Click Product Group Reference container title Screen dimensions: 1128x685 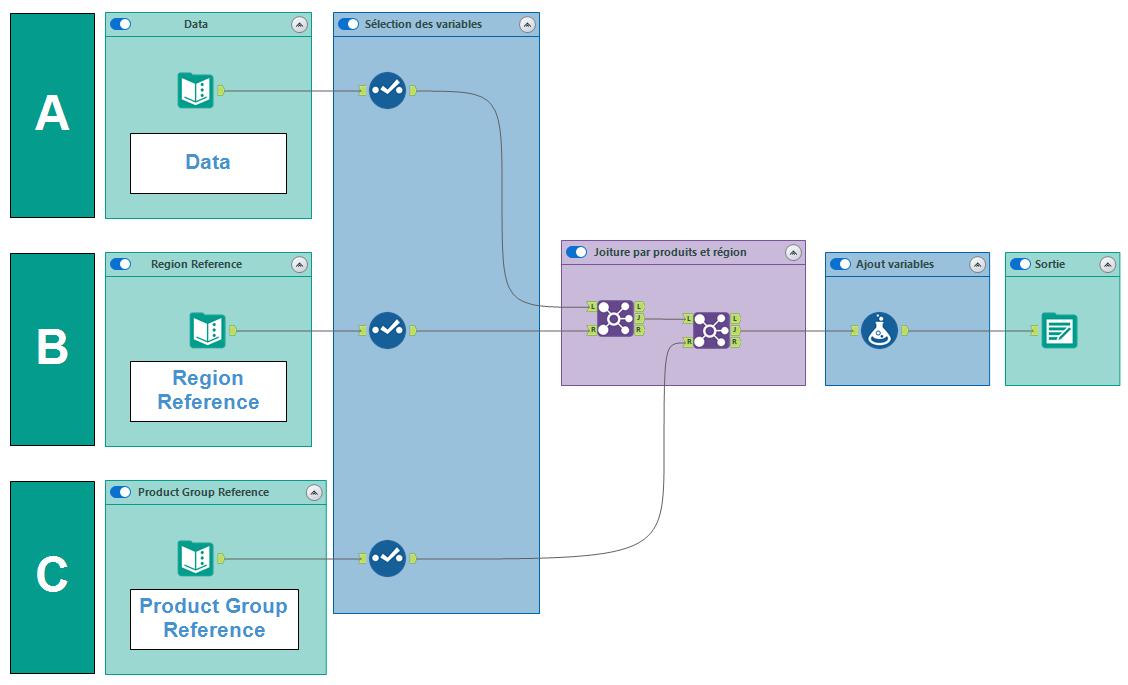(204, 492)
